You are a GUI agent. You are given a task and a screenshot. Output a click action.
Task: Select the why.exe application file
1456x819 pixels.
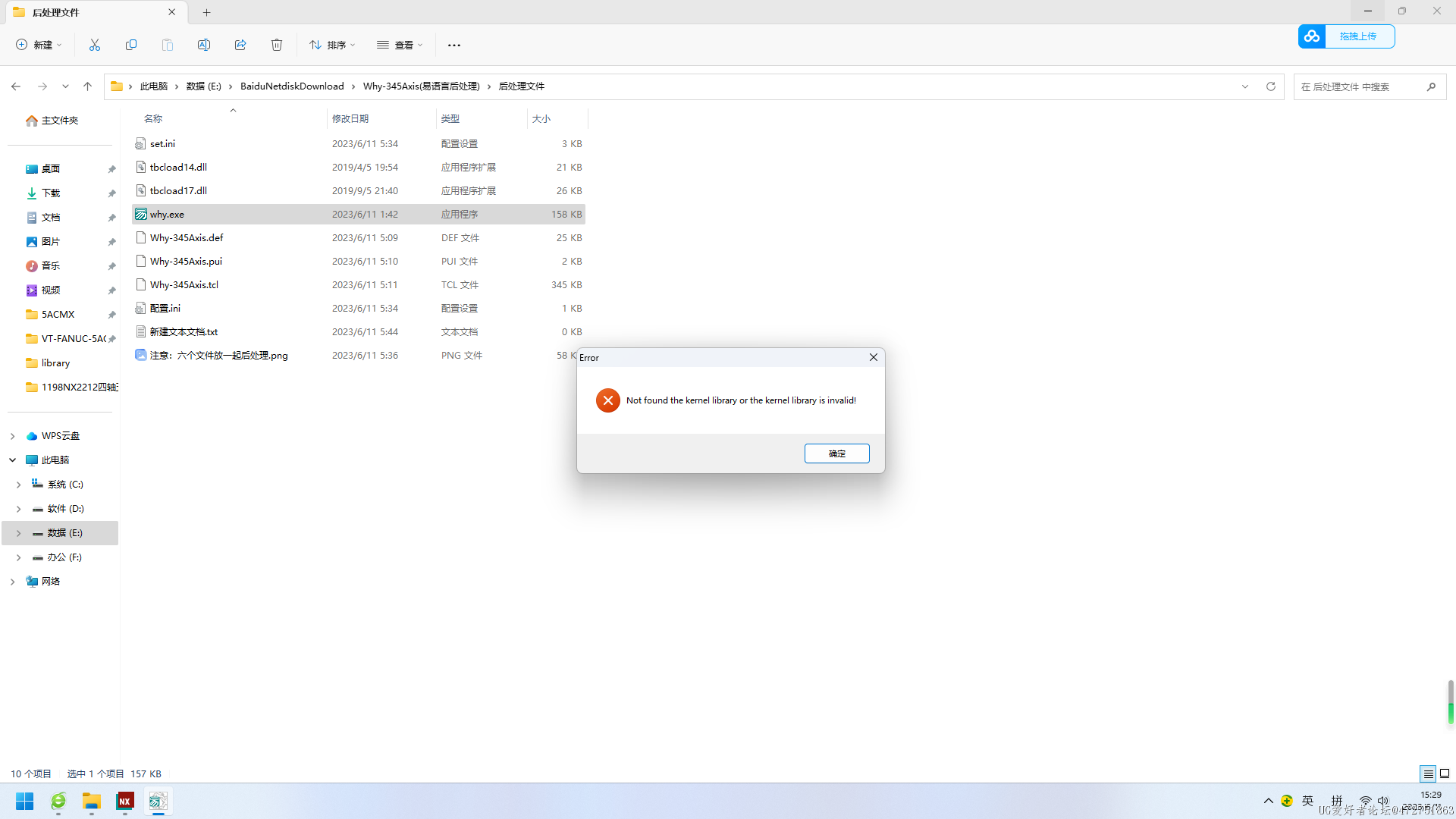pos(359,215)
